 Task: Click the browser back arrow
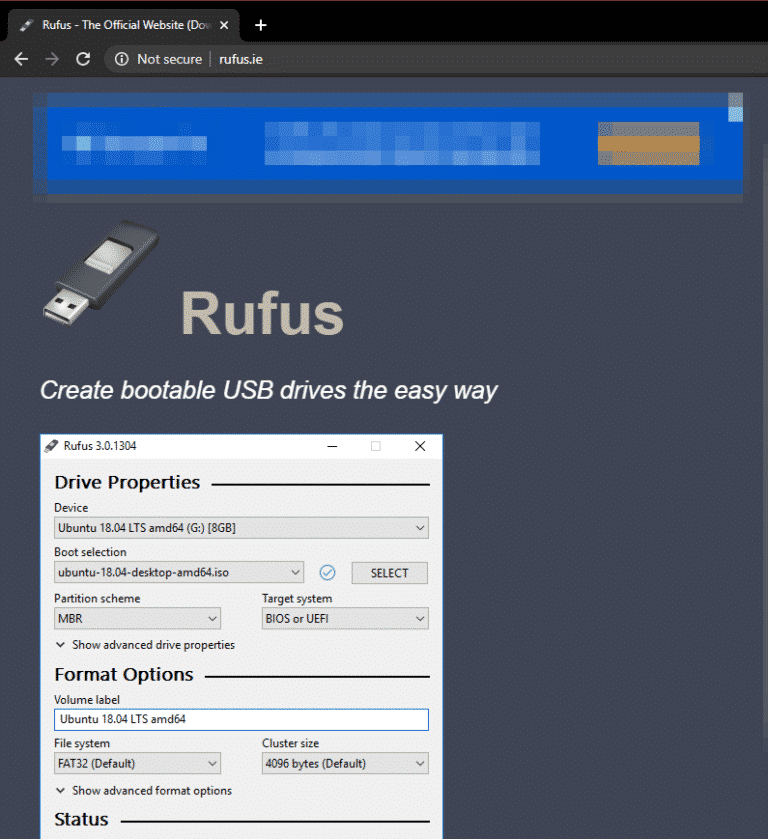21,59
